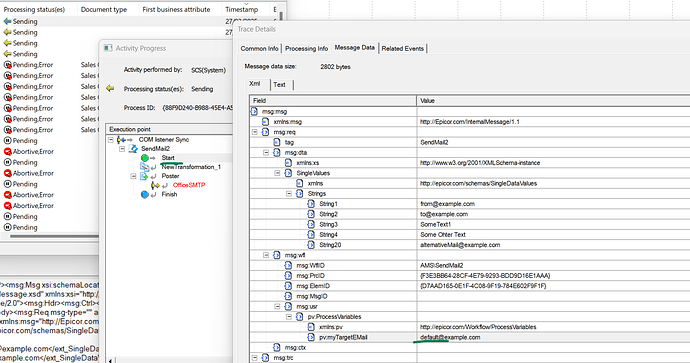The height and width of the screenshot is (363, 690).
Task: Select the Finish execution point
Action: [169, 194]
